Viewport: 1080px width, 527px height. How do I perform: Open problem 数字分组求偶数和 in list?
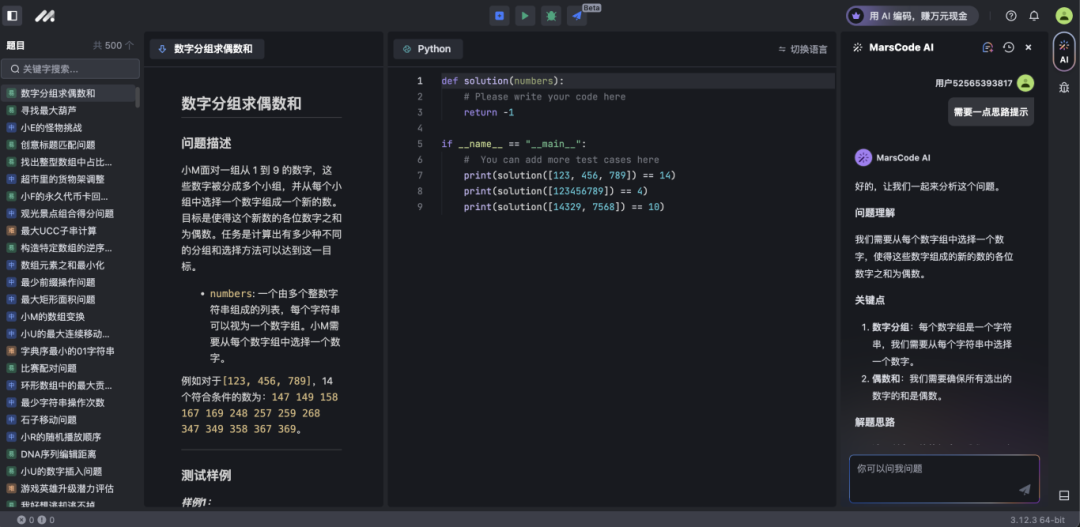[x=69, y=93]
